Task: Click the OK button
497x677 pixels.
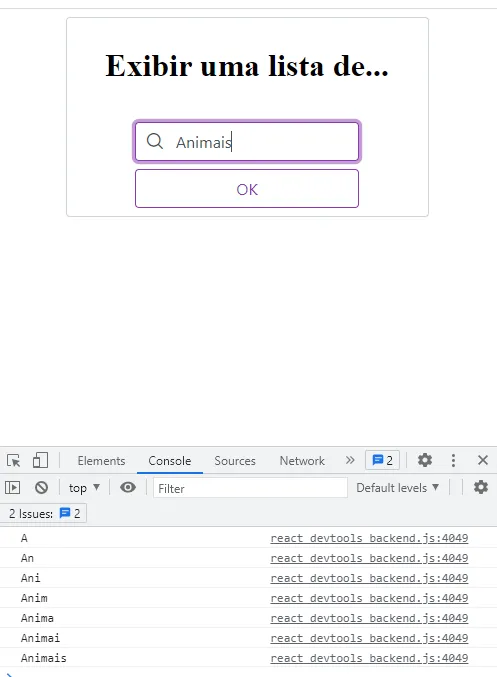Action: tap(247, 189)
